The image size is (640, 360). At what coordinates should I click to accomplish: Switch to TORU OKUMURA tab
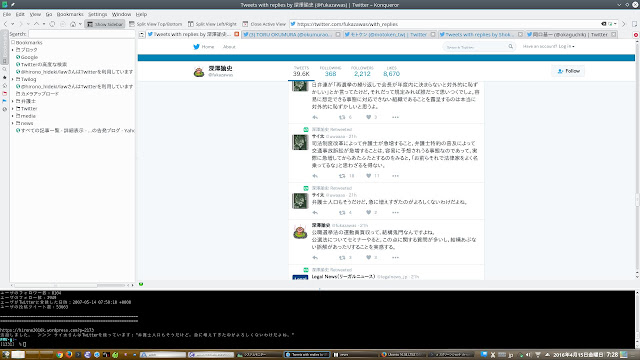pos(291,35)
